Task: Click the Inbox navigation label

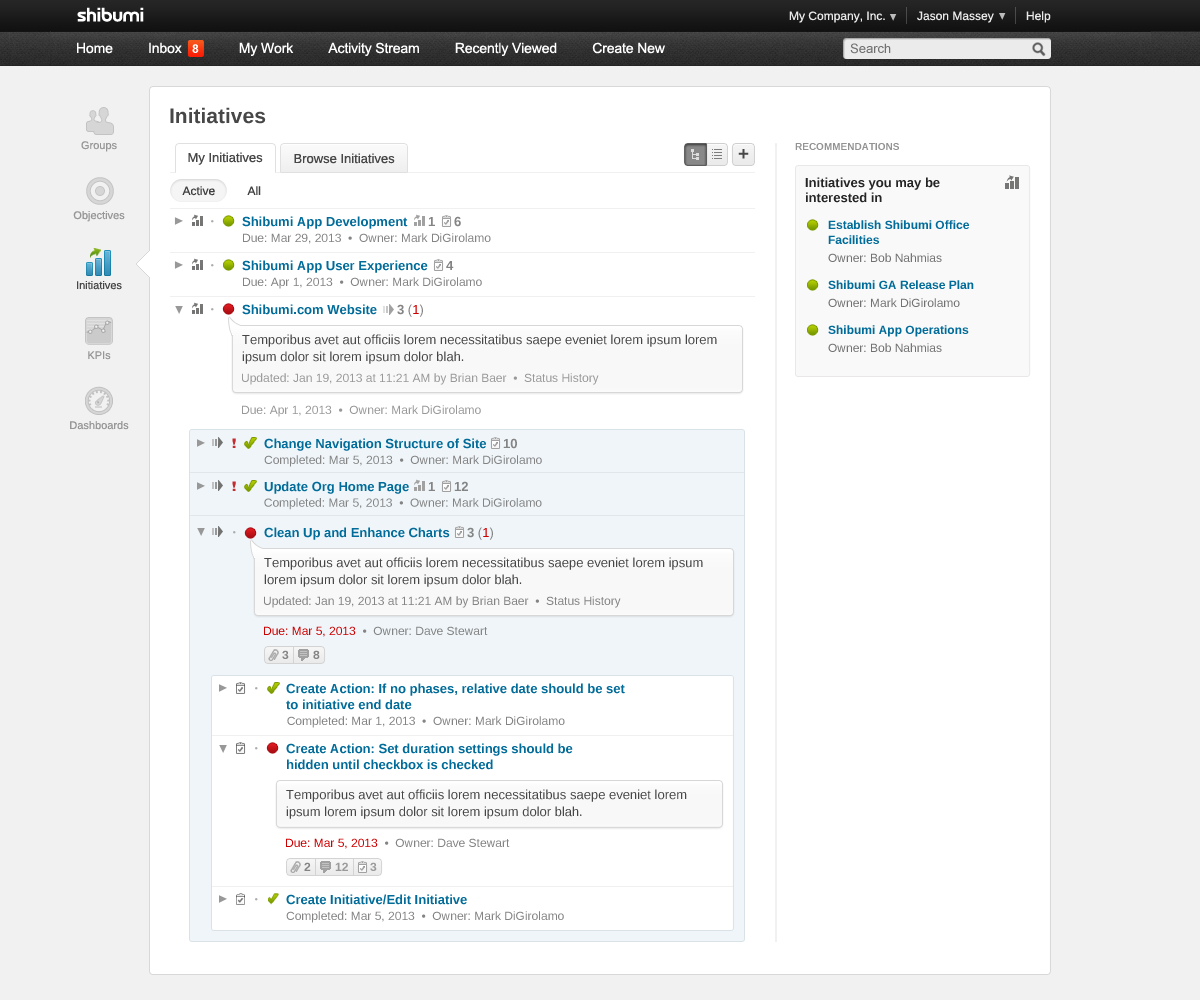Action: (165, 48)
